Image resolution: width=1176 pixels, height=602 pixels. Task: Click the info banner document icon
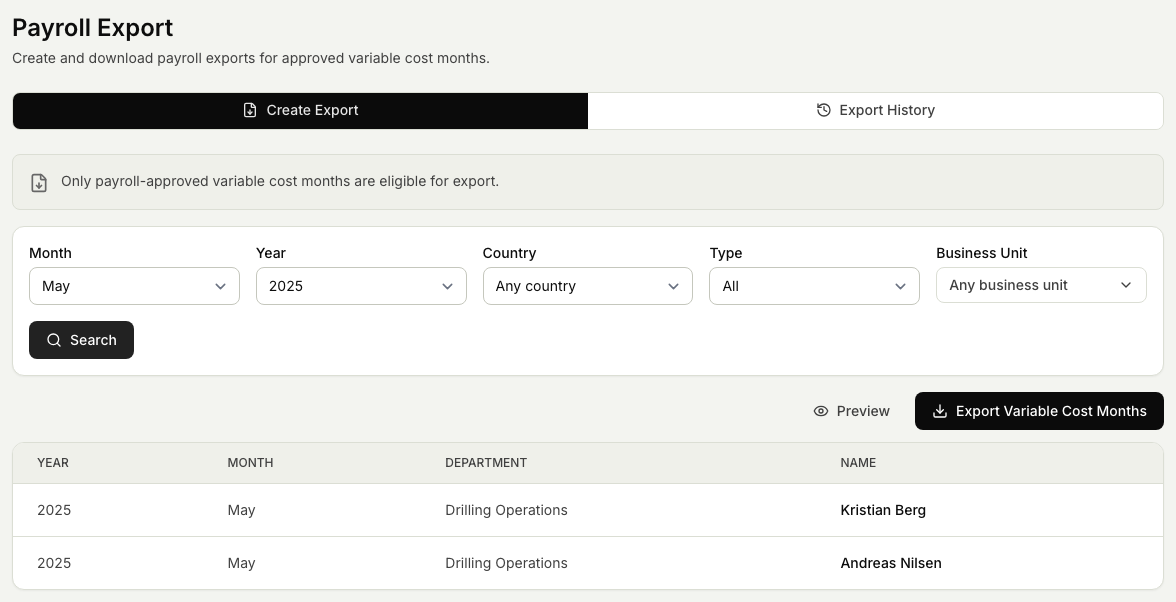39,182
